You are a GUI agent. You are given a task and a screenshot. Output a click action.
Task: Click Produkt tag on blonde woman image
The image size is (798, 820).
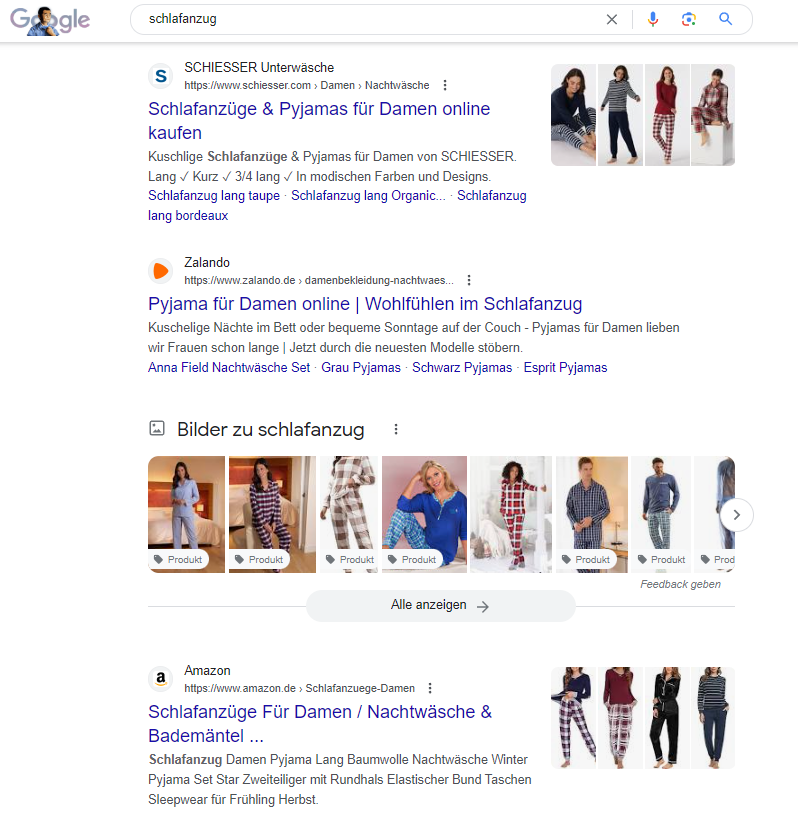tap(413, 560)
